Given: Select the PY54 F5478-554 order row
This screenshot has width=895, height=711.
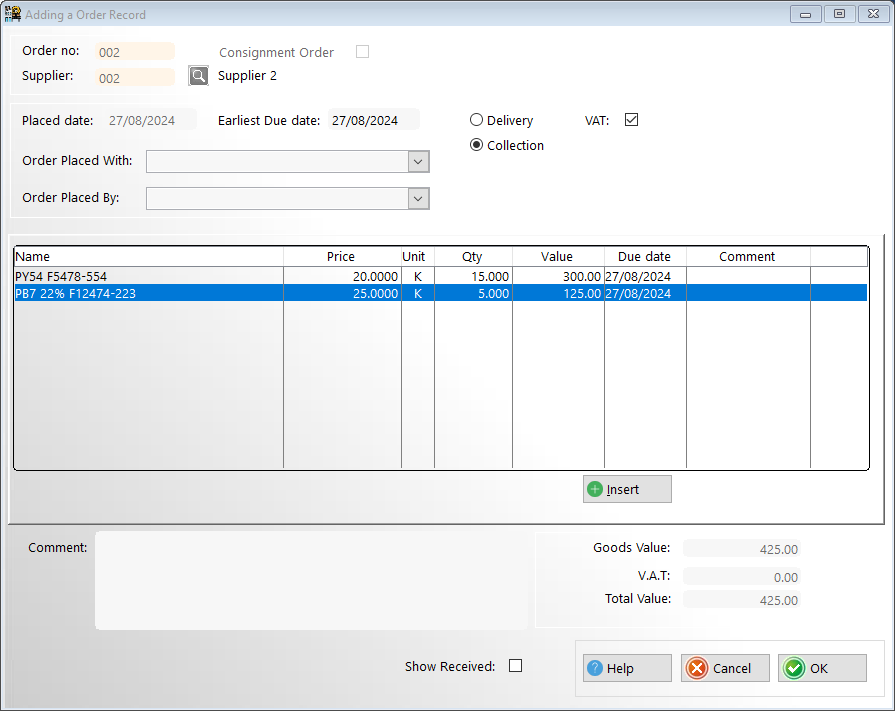Looking at the screenshot, I should tap(148, 276).
